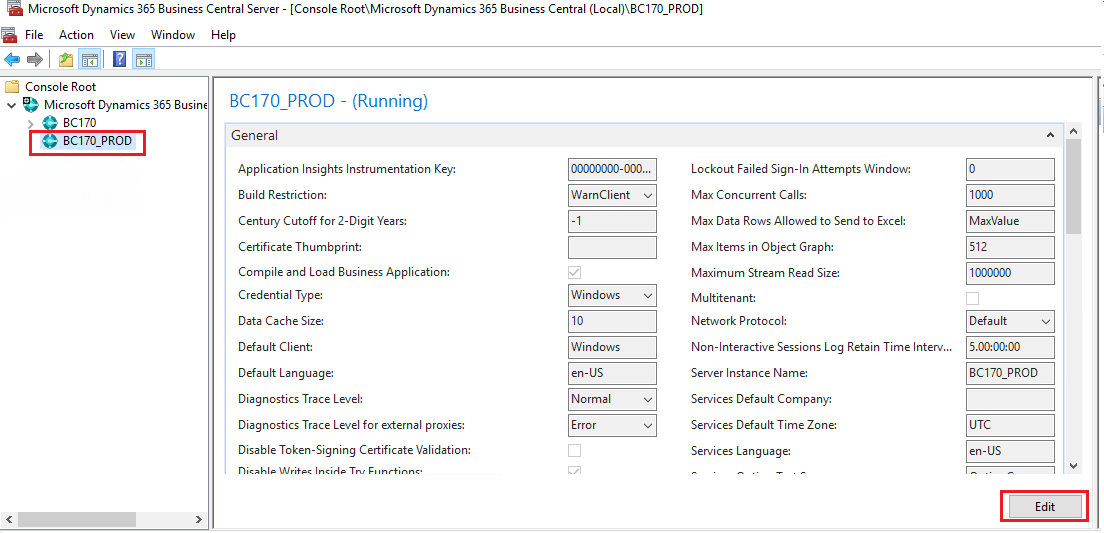Open the View menu

pyautogui.click(x=123, y=35)
